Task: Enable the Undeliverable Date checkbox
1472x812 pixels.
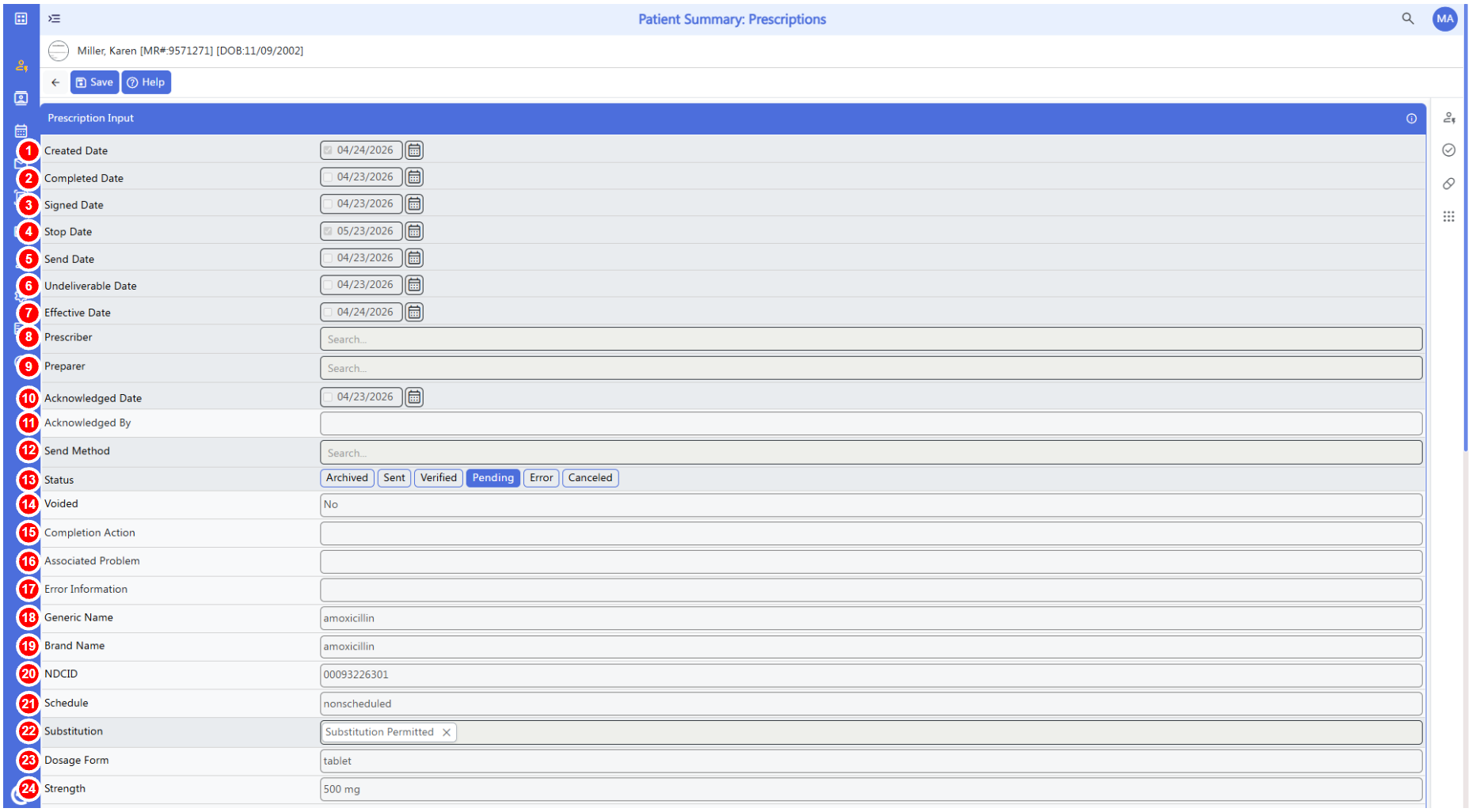Action: pos(328,285)
